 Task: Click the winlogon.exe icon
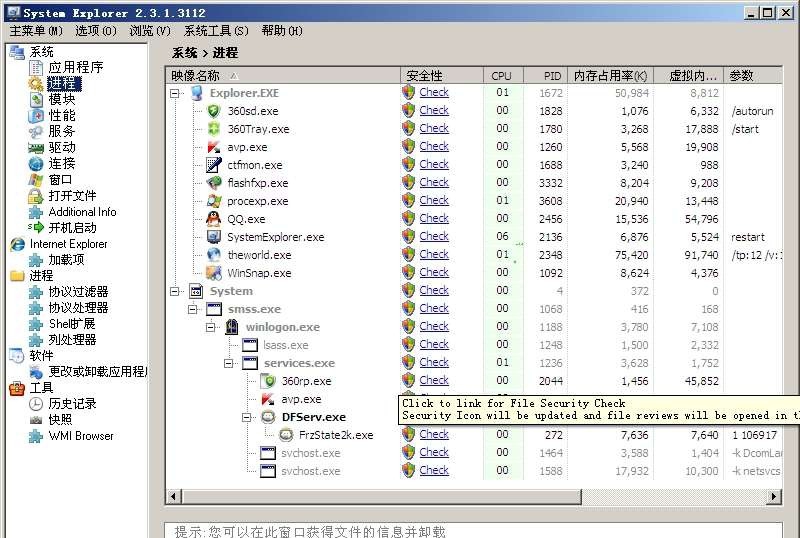[232, 327]
